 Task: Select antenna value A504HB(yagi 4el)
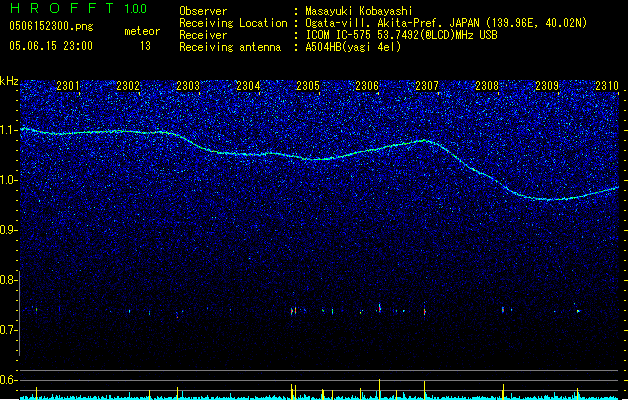click(353, 47)
